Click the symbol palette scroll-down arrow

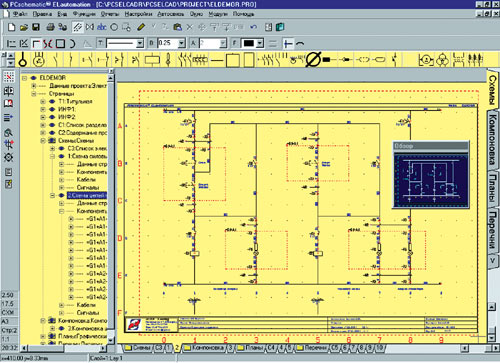11,63
